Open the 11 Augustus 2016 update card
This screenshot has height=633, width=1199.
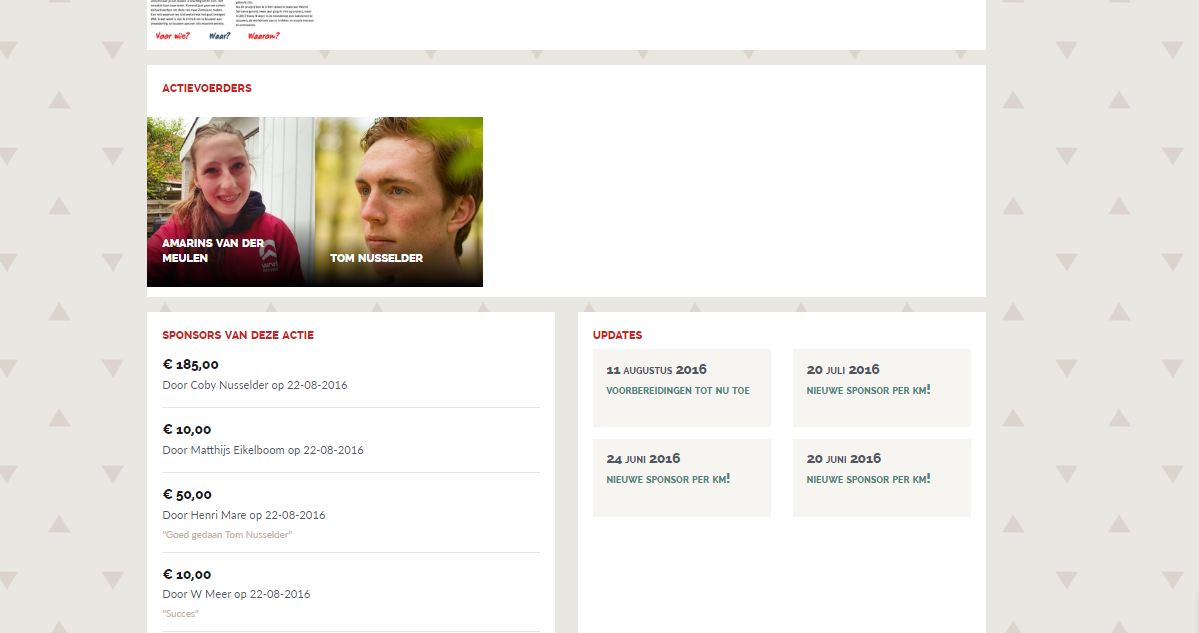[681, 388]
